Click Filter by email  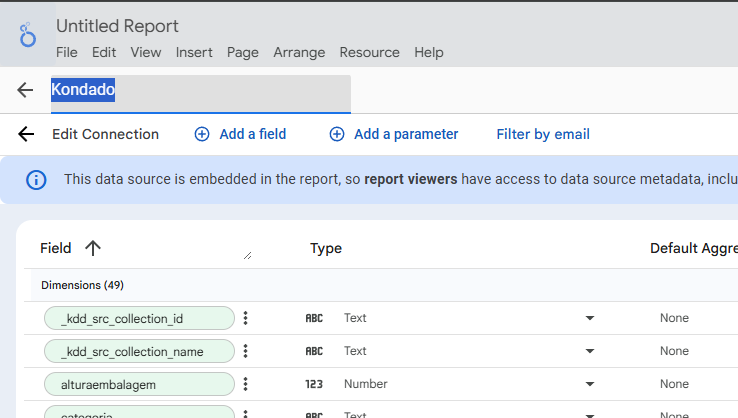[x=543, y=134]
